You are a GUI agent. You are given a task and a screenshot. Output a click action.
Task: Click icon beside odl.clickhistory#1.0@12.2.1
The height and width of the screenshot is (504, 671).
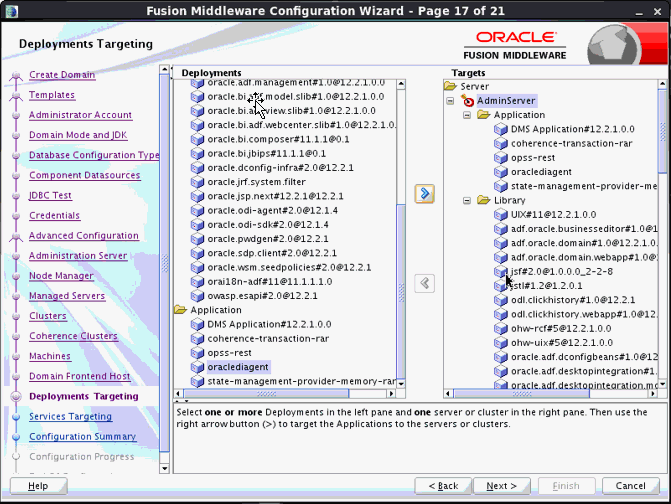[501, 300]
